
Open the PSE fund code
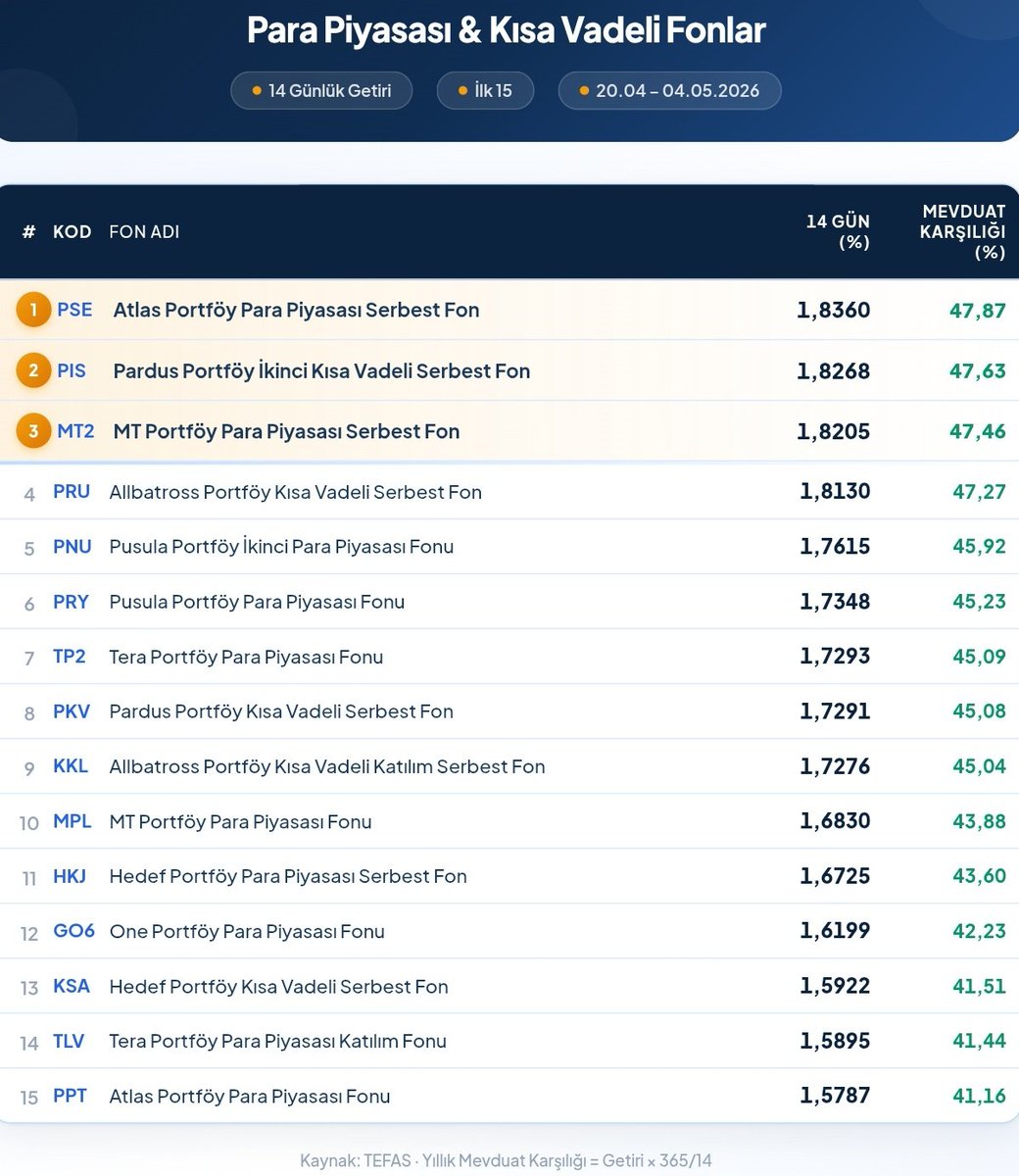tap(74, 310)
